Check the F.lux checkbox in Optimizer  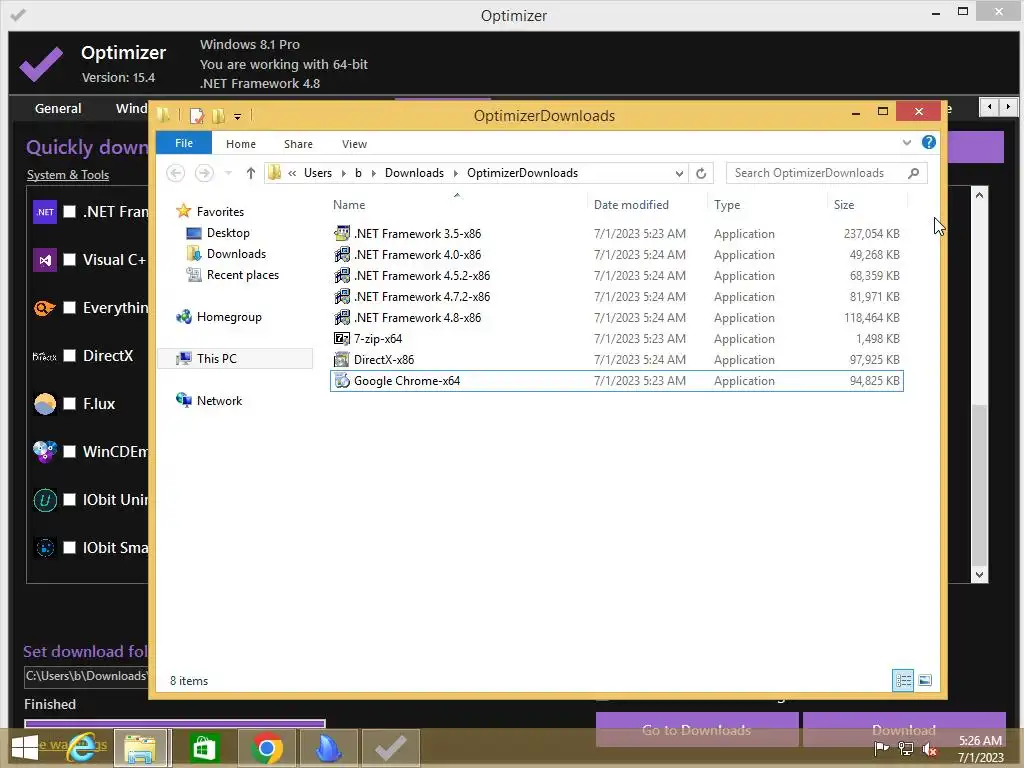[69, 404]
